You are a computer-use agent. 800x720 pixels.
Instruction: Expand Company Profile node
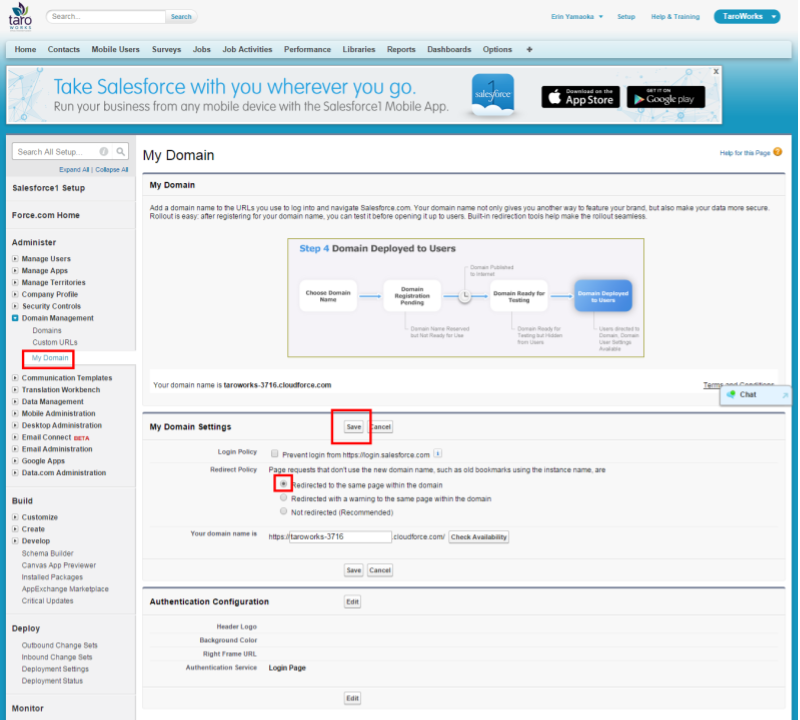coord(15,294)
